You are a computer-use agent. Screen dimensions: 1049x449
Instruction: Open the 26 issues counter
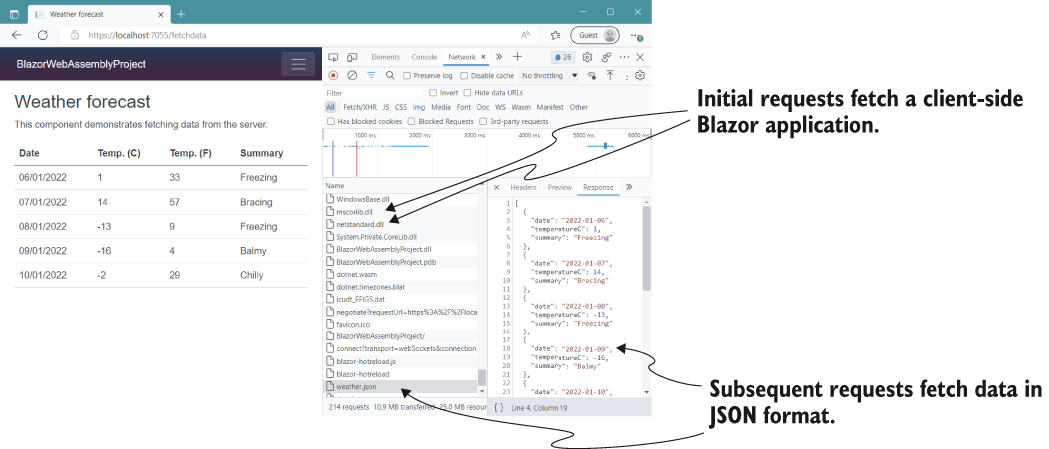tap(563, 57)
